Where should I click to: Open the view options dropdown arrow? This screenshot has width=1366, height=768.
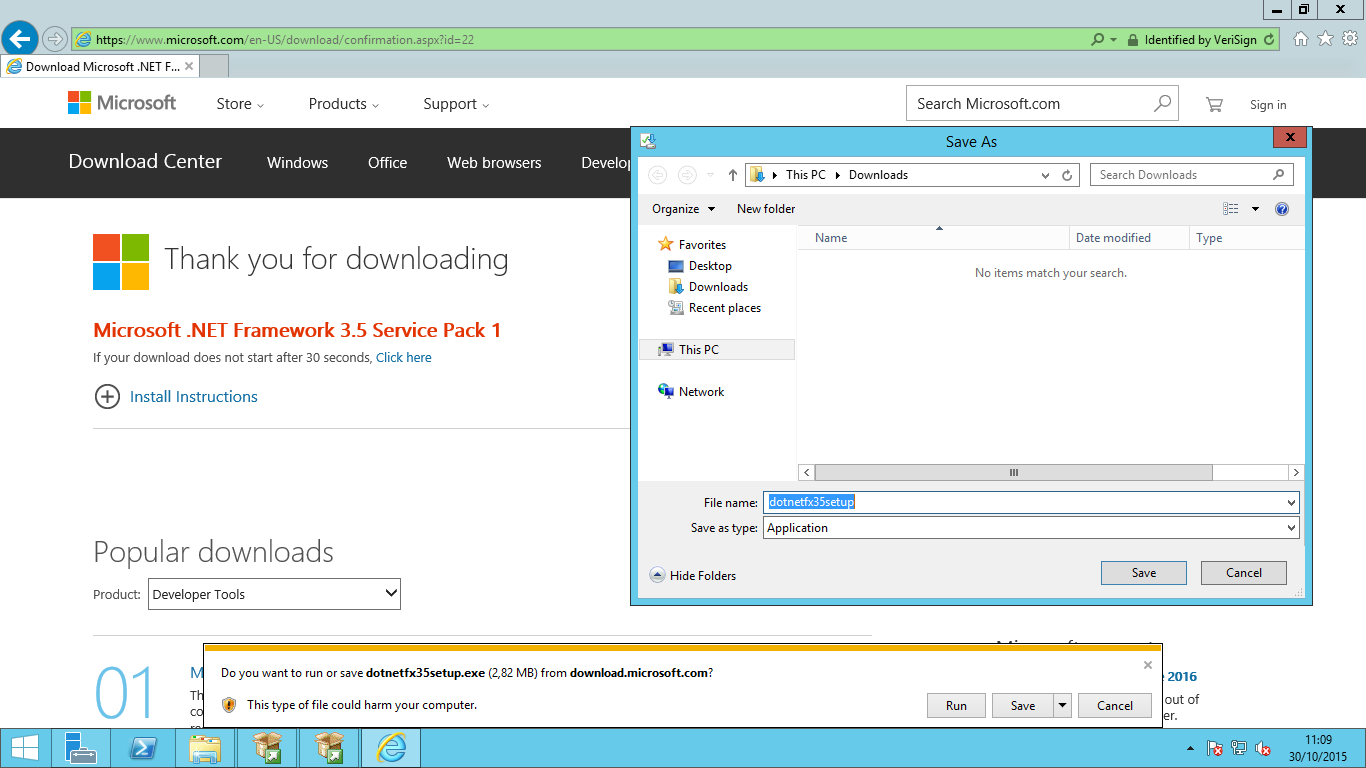1255,209
